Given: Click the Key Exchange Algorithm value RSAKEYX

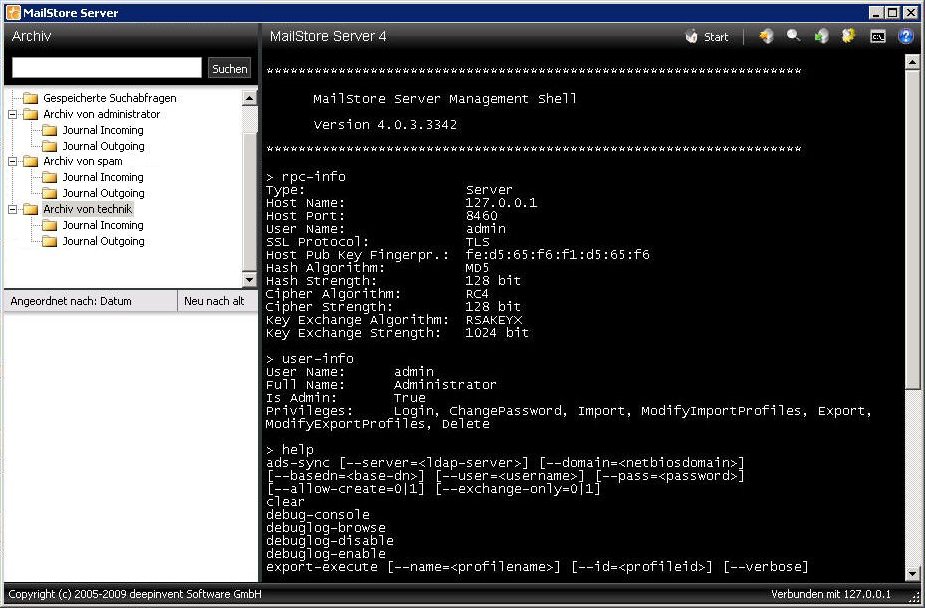Looking at the screenshot, I should (494, 320).
